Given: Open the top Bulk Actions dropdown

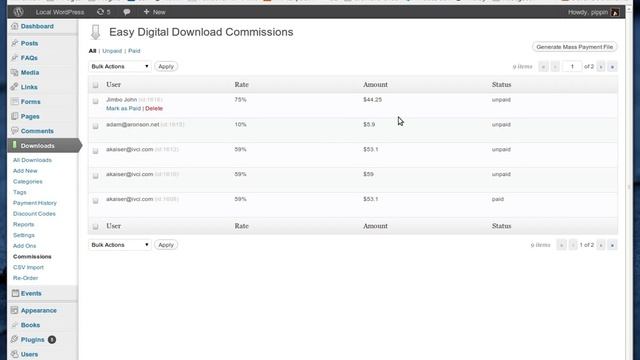Looking at the screenshot, I should (x=120, y=67).
